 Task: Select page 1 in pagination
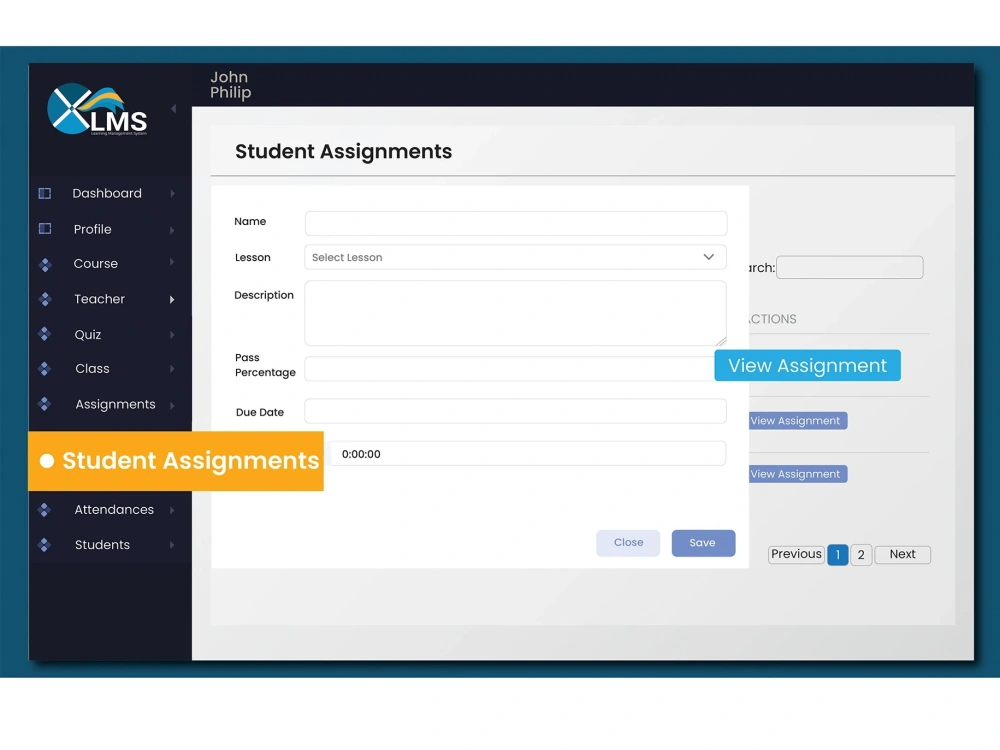tap(837, 555)
